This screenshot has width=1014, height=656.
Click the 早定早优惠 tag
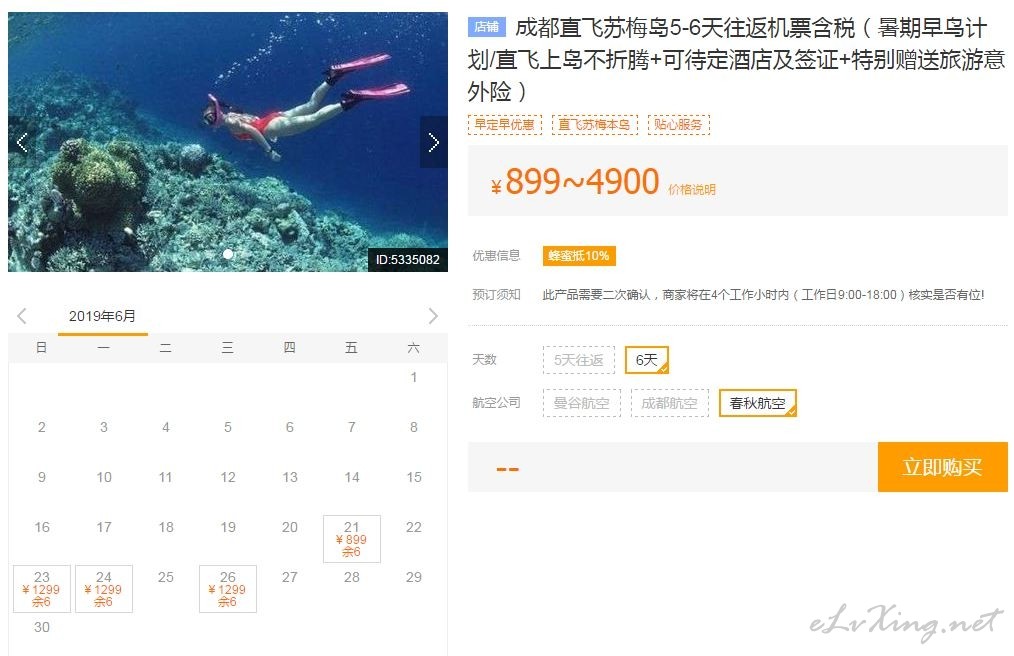pos(504,124)
